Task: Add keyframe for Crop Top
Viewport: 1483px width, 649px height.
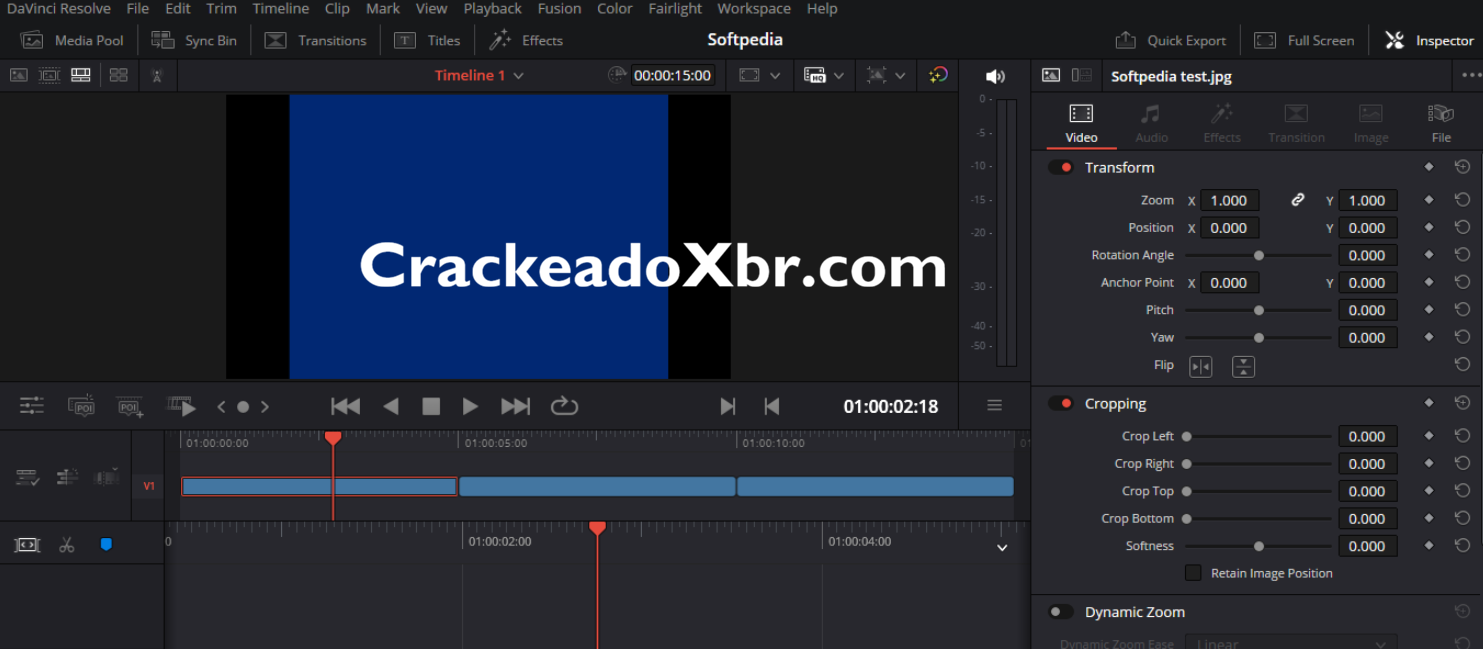Action: 1429,491
